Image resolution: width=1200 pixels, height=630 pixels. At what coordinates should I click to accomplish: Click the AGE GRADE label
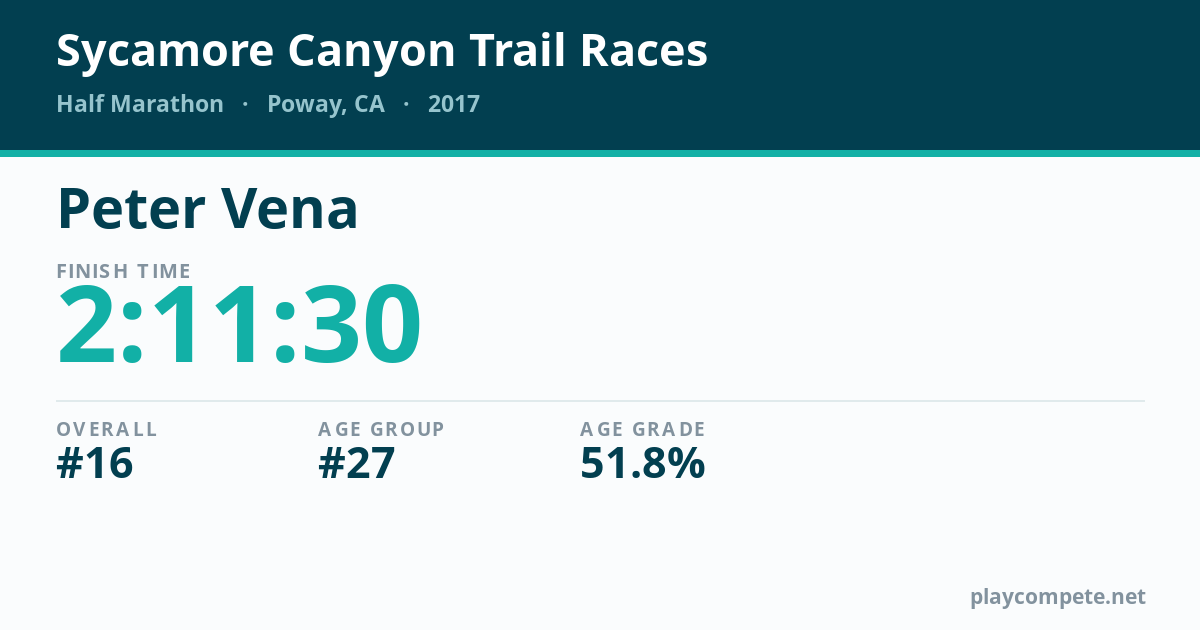coord(643,429)
